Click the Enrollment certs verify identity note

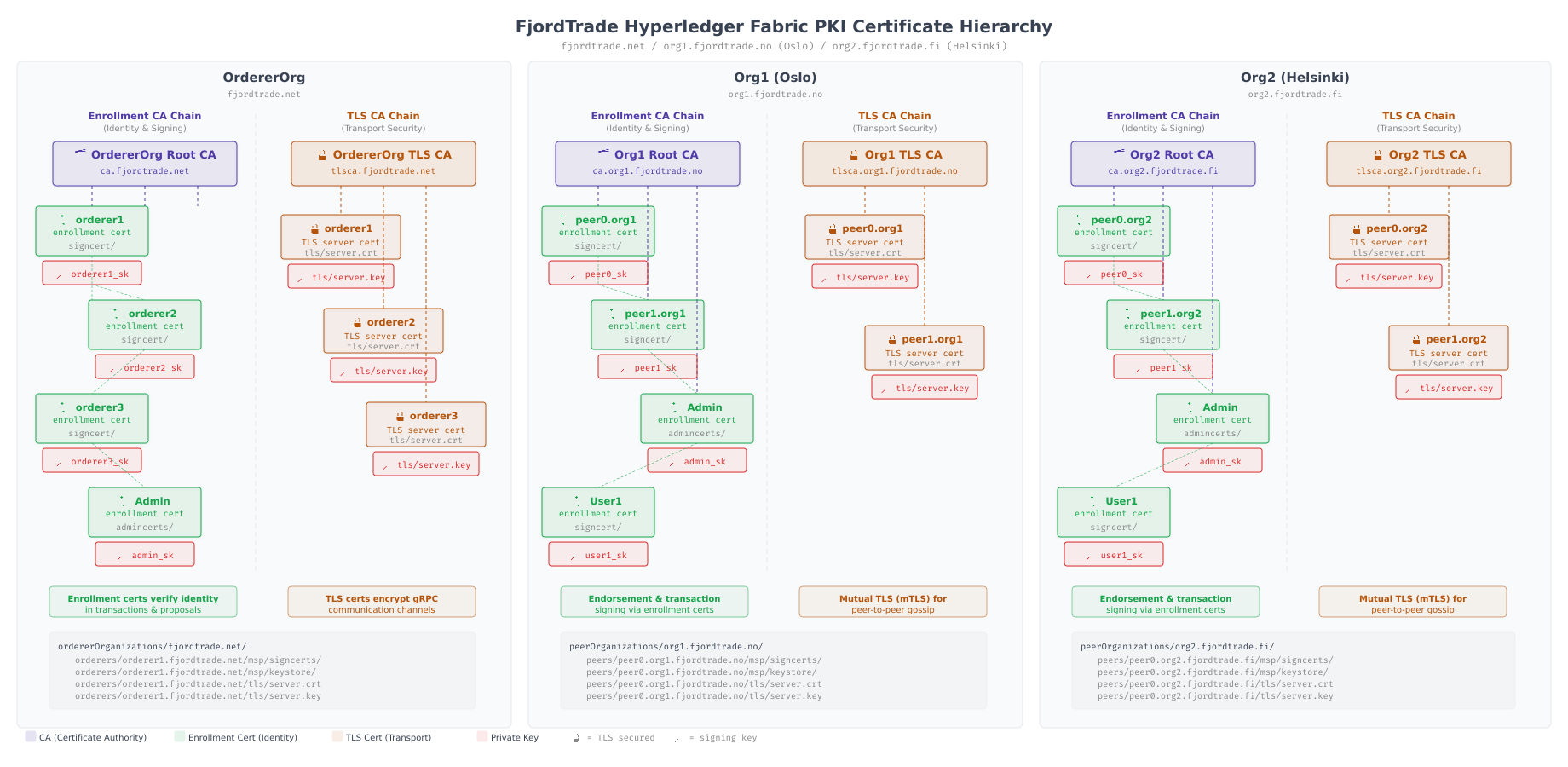[143, 602]
